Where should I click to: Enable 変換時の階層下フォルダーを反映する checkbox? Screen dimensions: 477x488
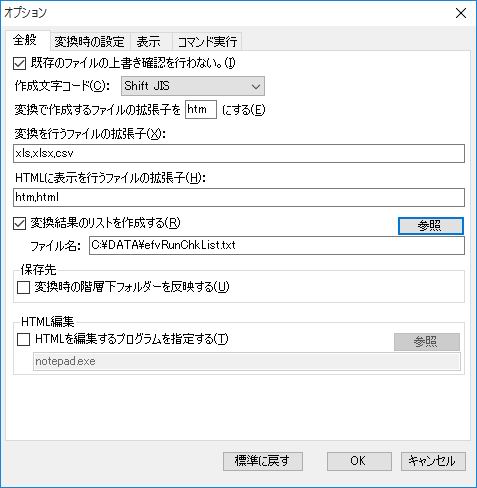click(x=23, y=287)
